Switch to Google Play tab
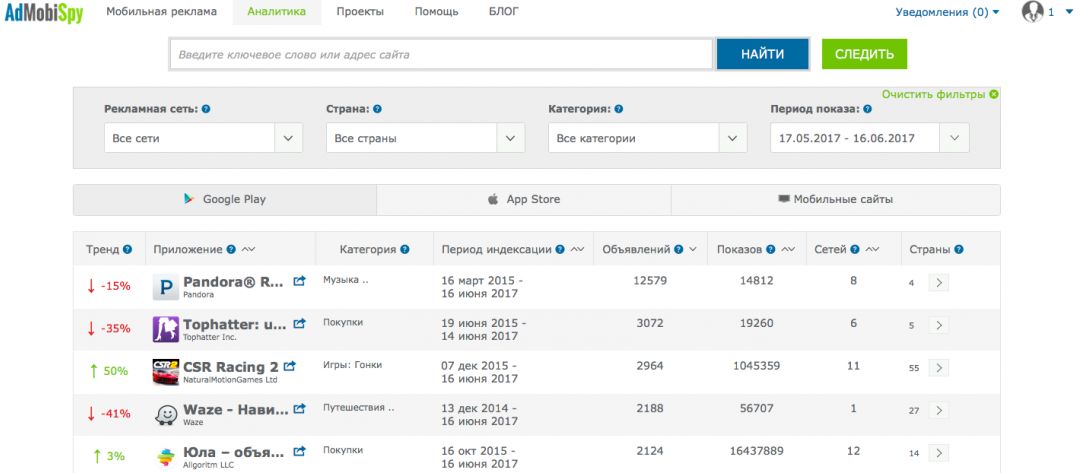This screenshot has width=1080, height=473. (225, 200)
